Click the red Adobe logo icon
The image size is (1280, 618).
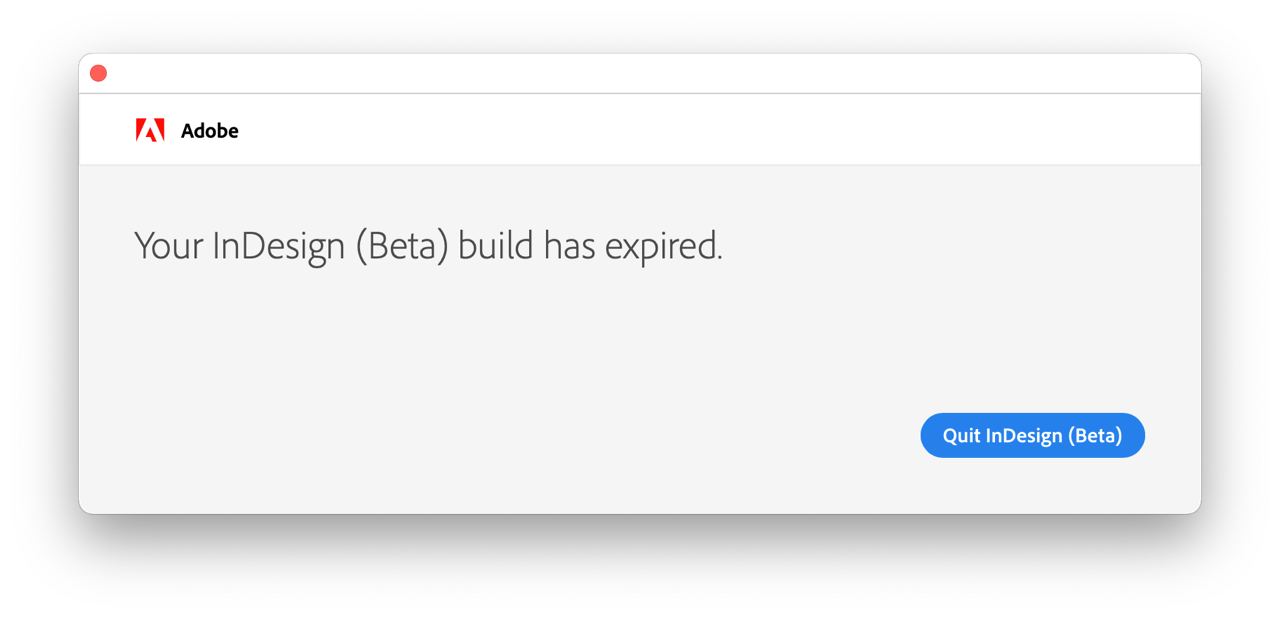tap(150, 130)
